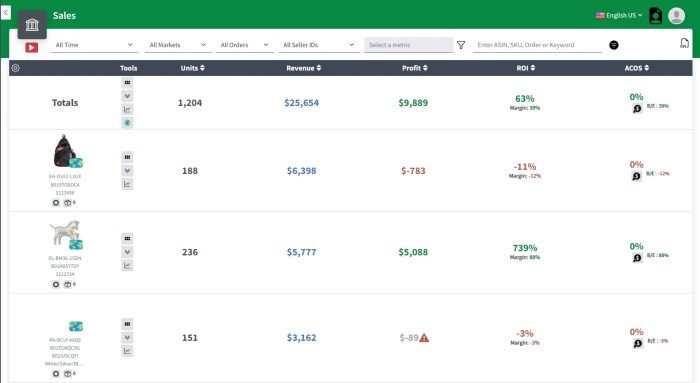Open the English US language dropdown

(x=619, y=15)
